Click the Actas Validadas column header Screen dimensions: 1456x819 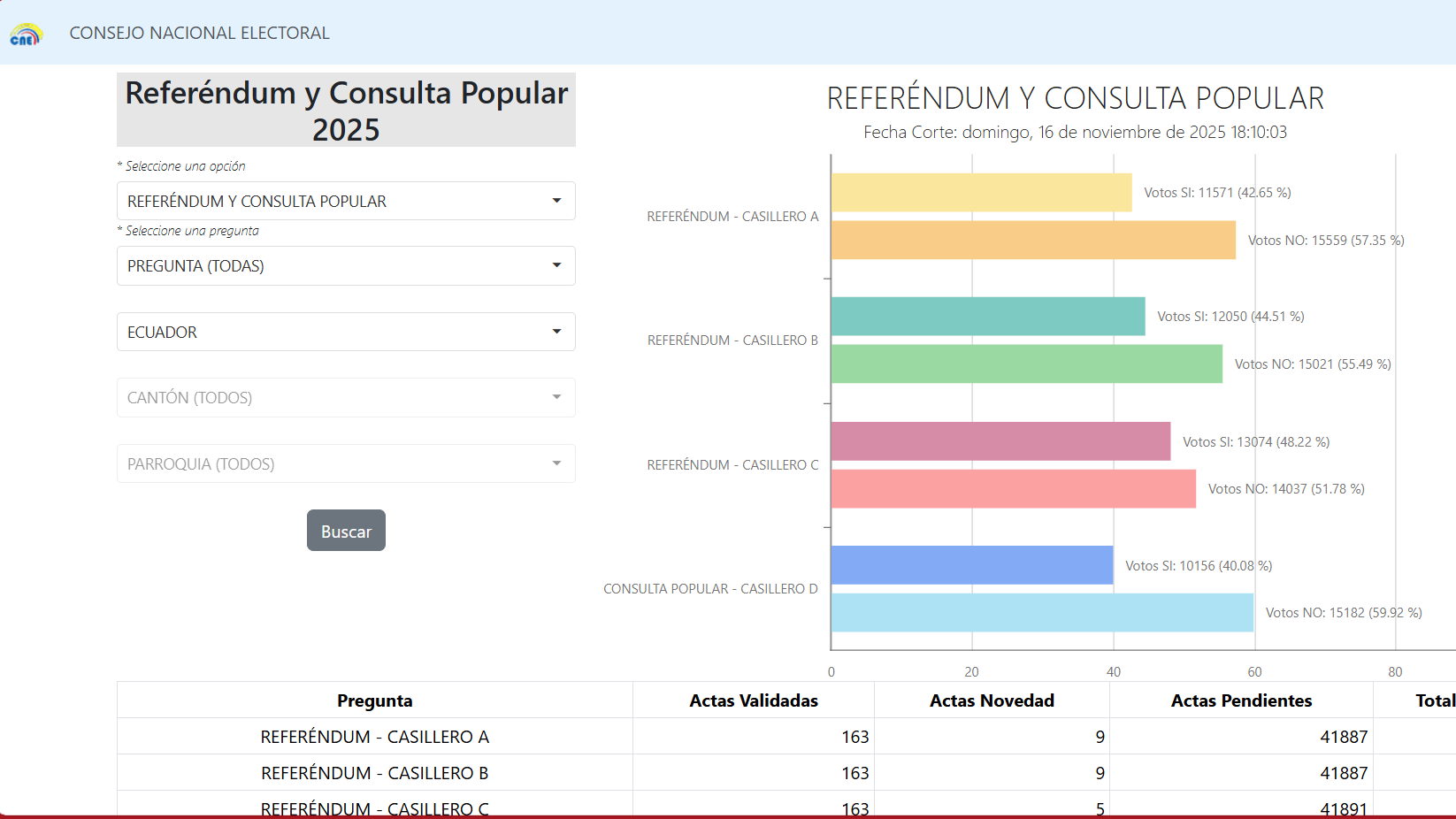pos(753,700)
